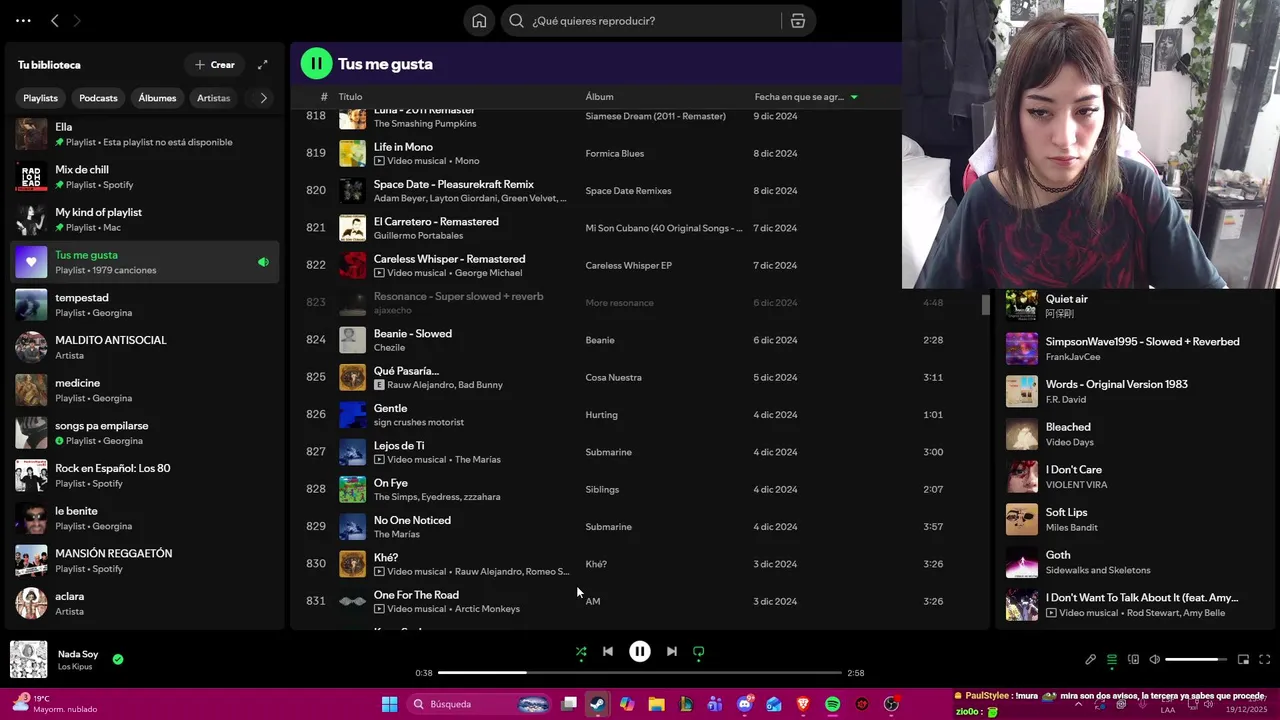The height and width of the screenshot is (720, 1280).
Task: Select track Life in Mono
Action: (403, 147)
